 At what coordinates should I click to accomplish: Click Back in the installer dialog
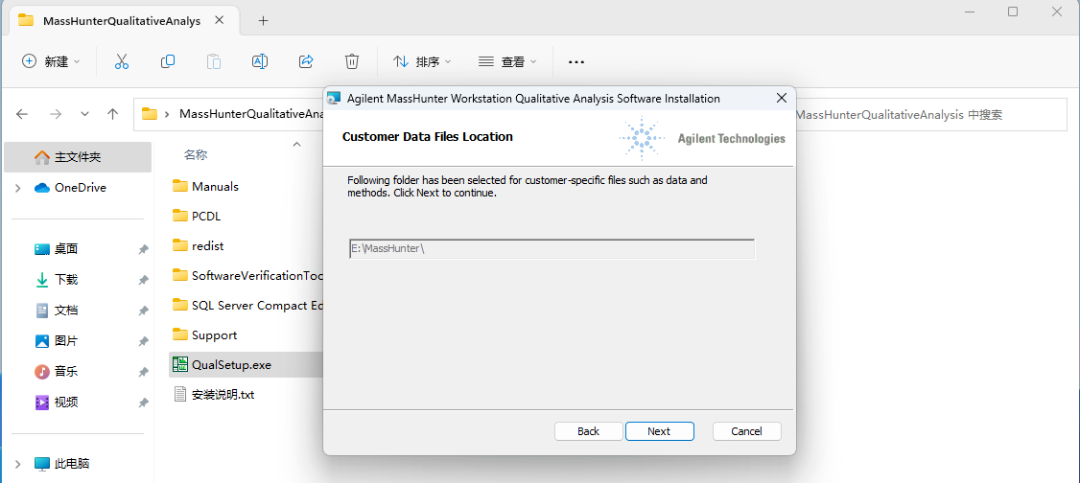(x=588, y=431)
